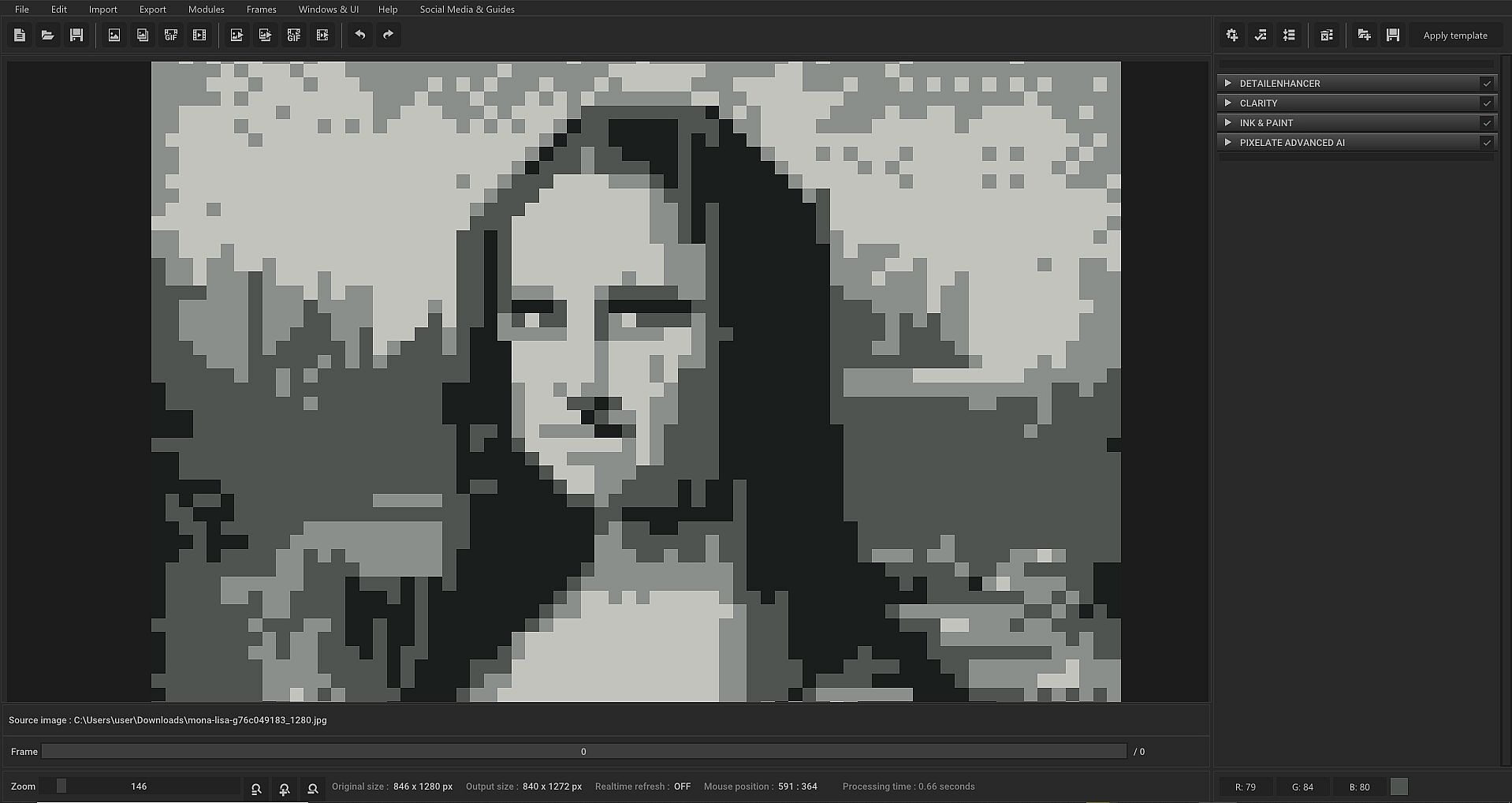Redo the last undone action
The image size is (1512, 803).
point(389,35)
